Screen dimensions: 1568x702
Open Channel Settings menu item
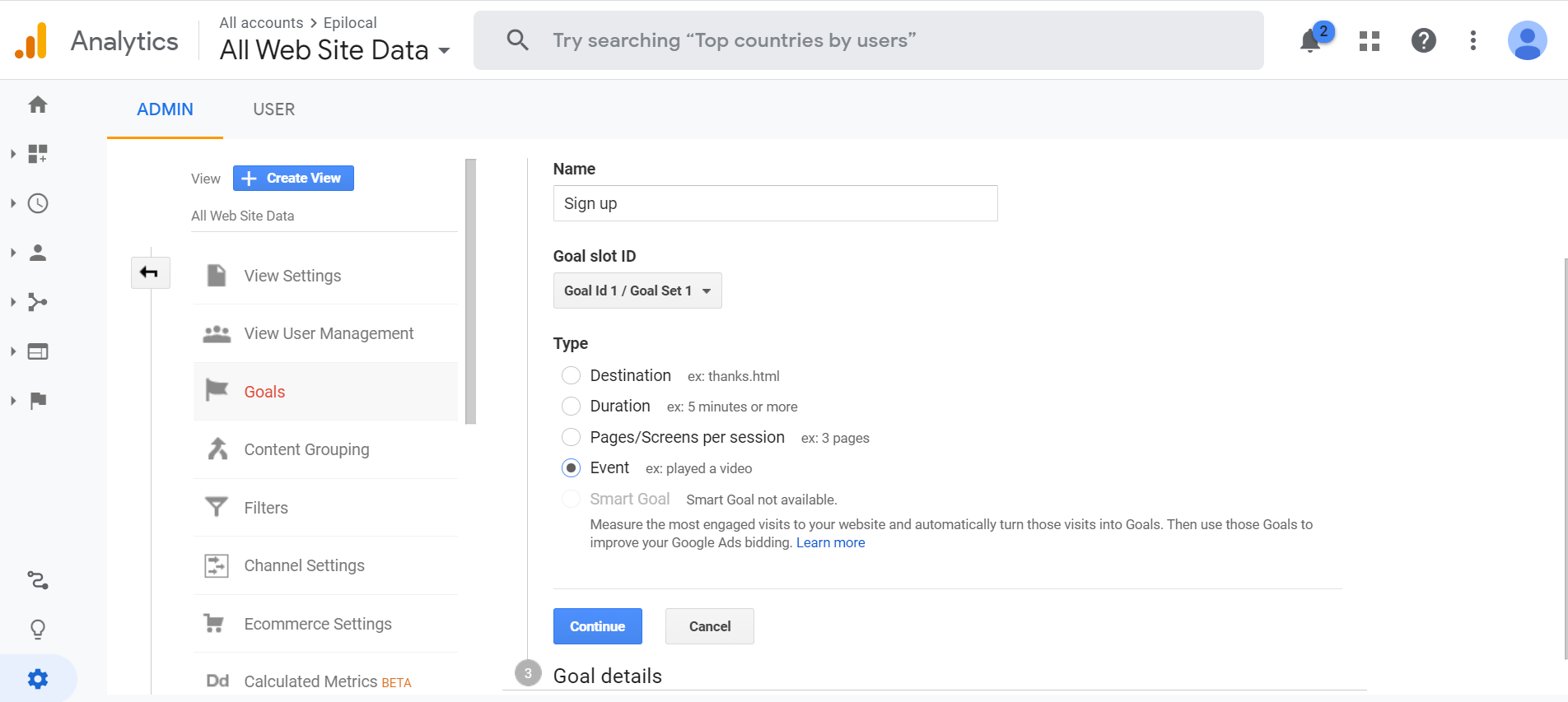click(x=325, y=565)
